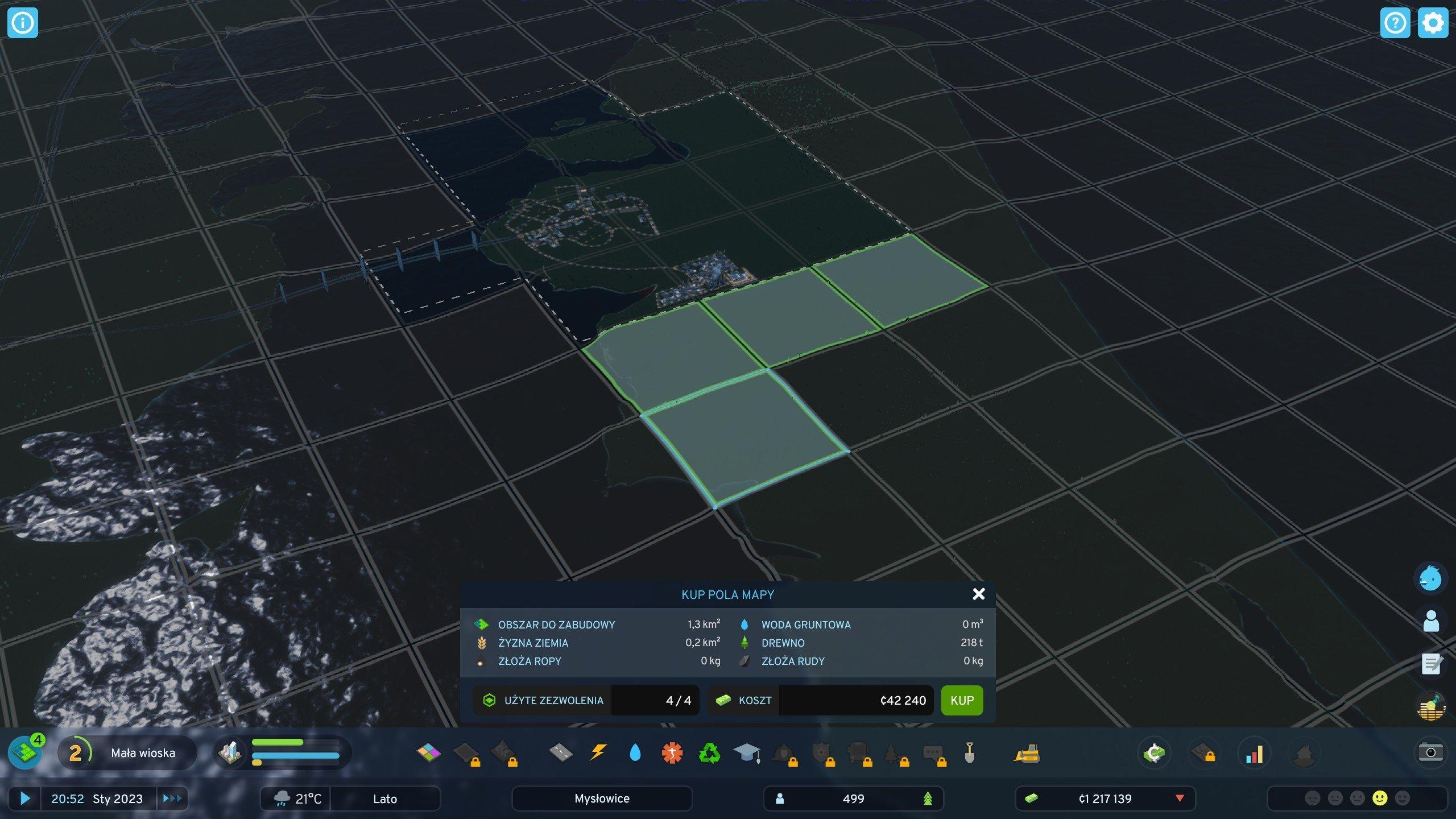Click the city name Mysłowice
The height and width of the screenshot is (819, 1456).
602,799
